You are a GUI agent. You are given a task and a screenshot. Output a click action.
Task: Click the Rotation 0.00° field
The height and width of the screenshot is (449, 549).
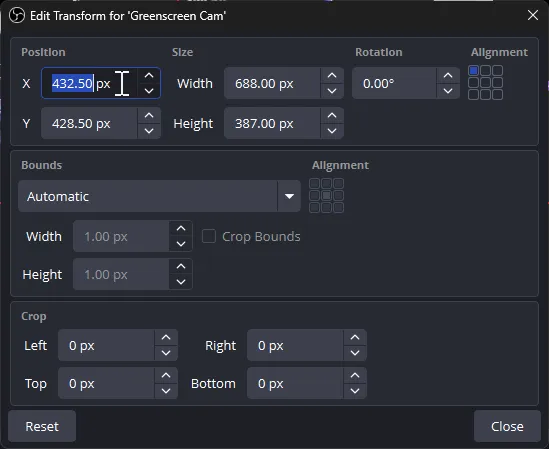tap(406, 83)
